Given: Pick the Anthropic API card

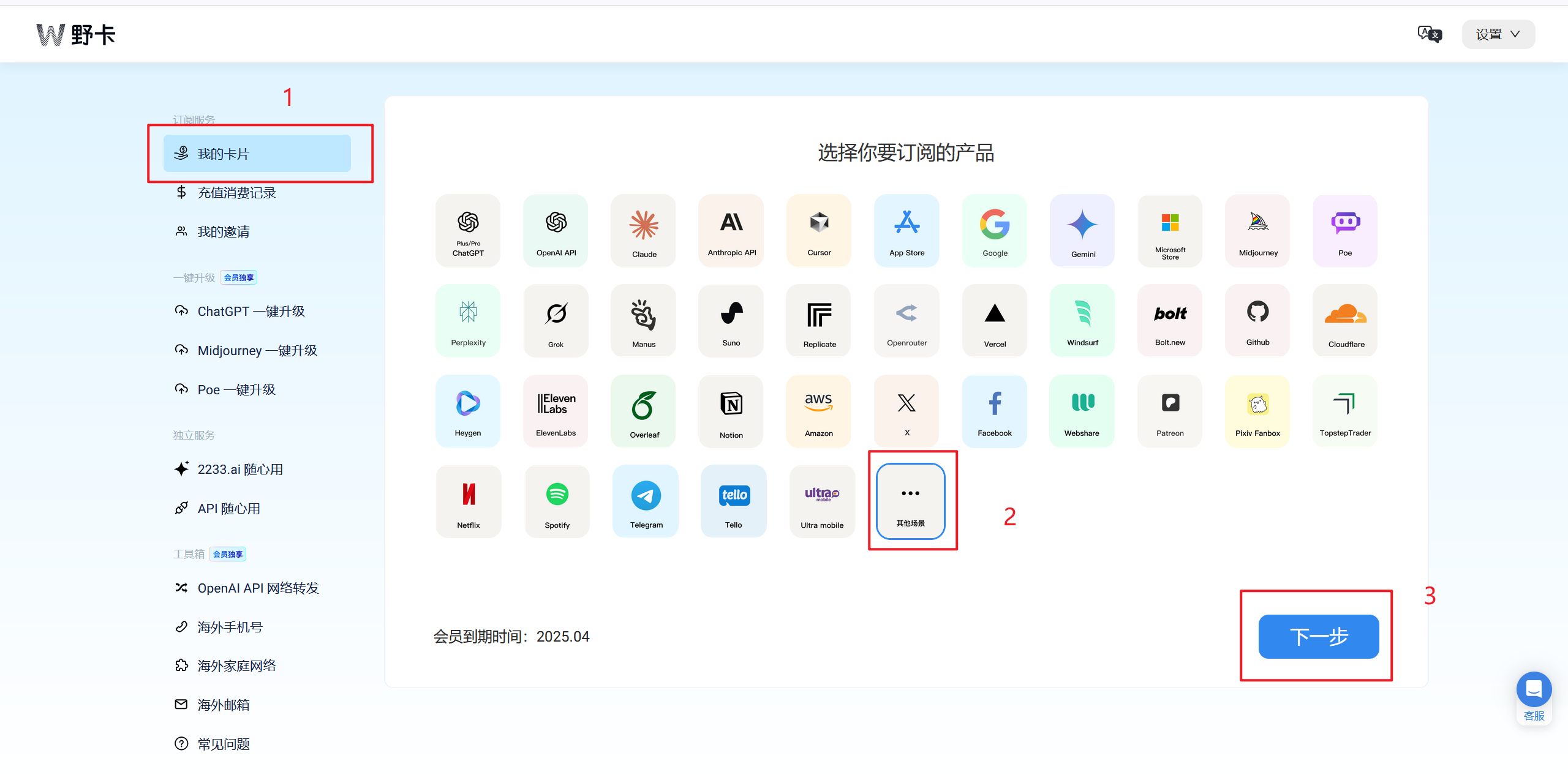Looking at the screenshot, I should pos(731,231).
